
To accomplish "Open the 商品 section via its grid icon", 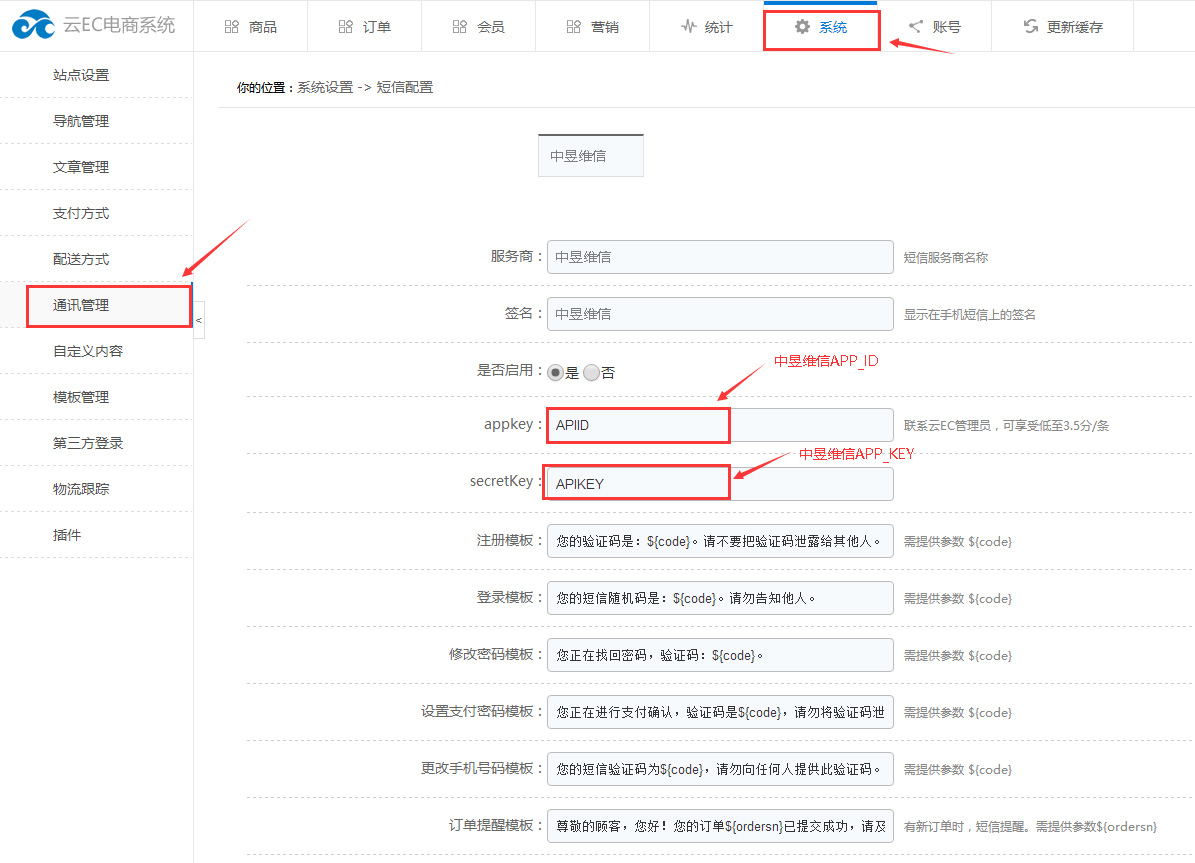I will coord(232,27).
